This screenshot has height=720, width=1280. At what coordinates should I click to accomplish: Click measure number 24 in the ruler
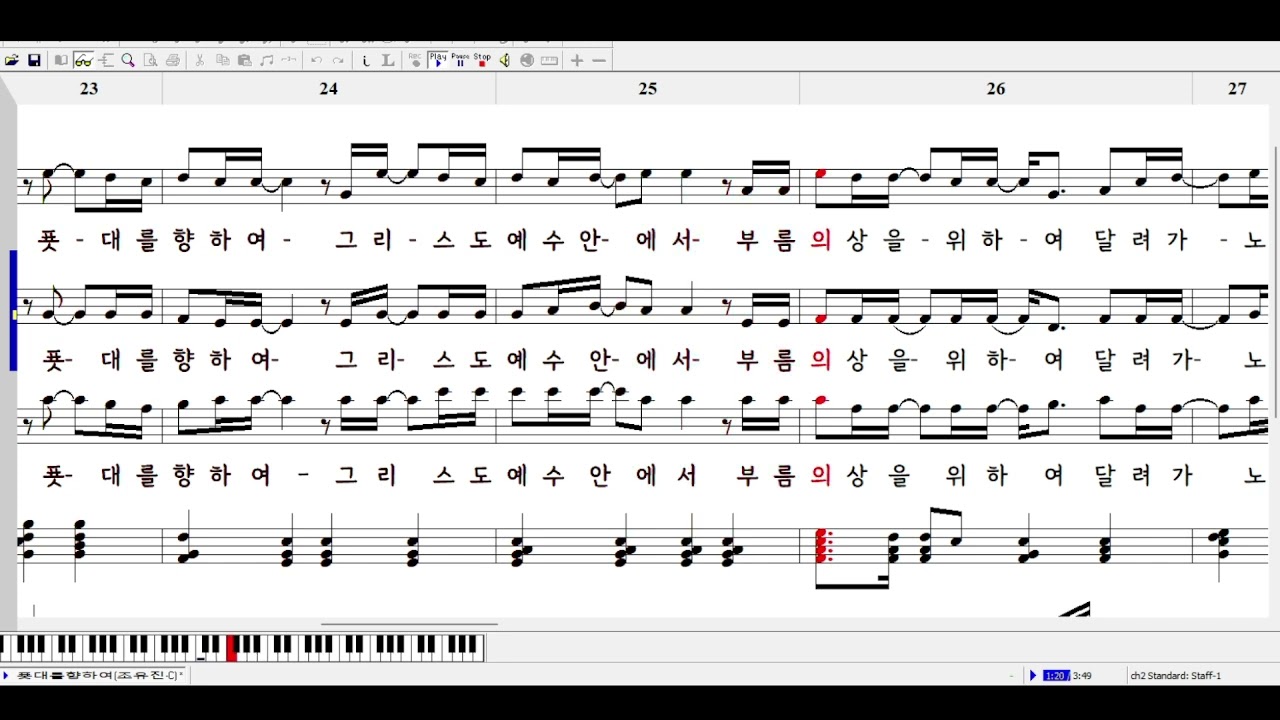point(329,89)
